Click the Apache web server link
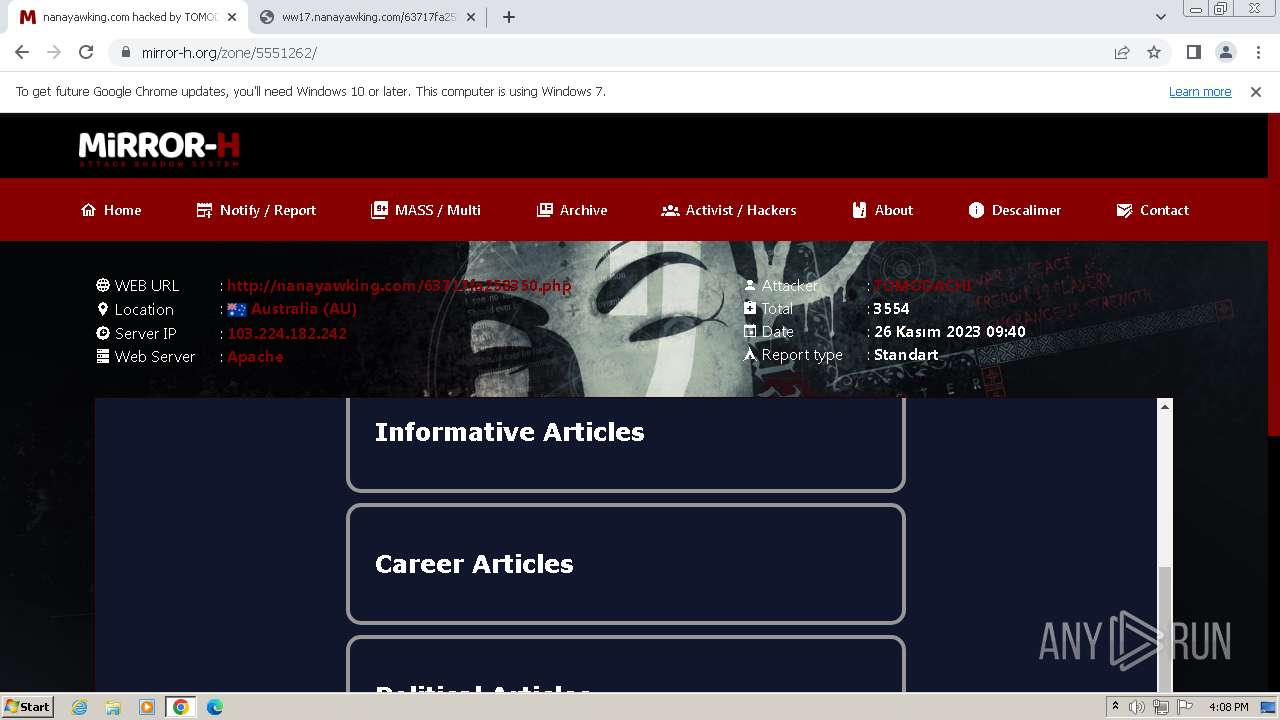 point(255,357)
